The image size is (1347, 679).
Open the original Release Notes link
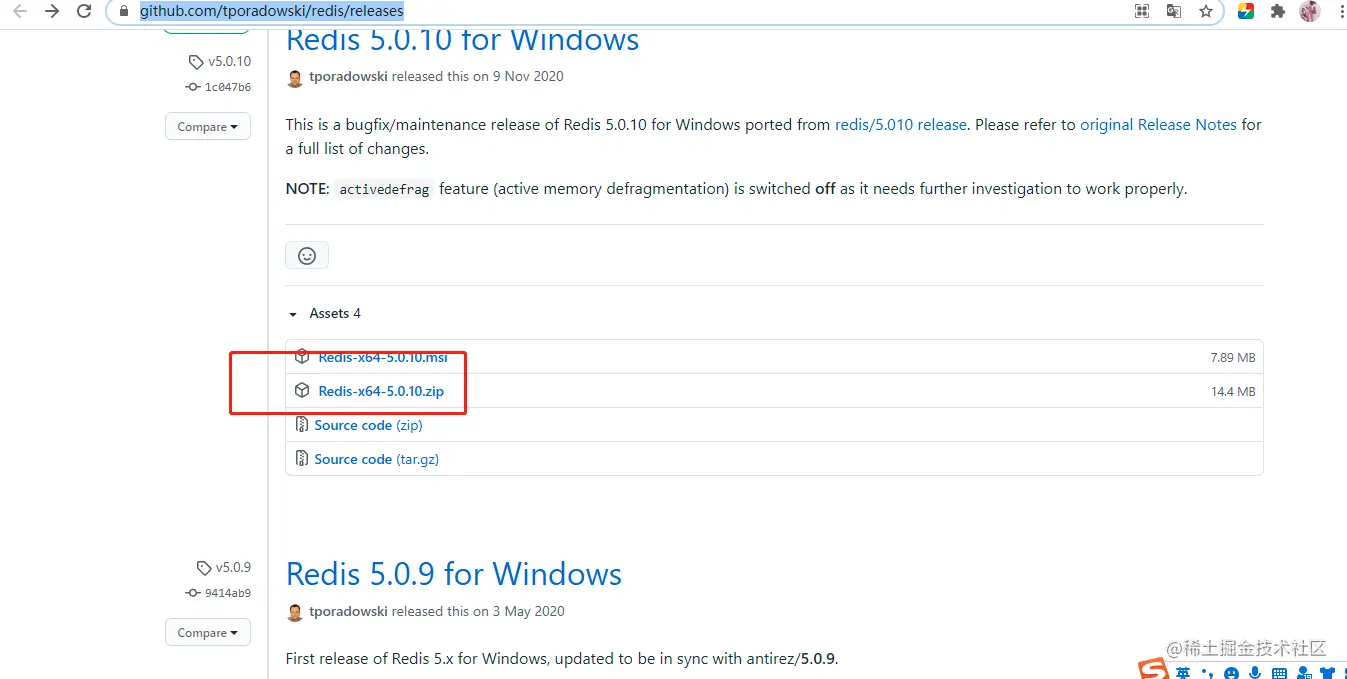[x=1158, y=125]
